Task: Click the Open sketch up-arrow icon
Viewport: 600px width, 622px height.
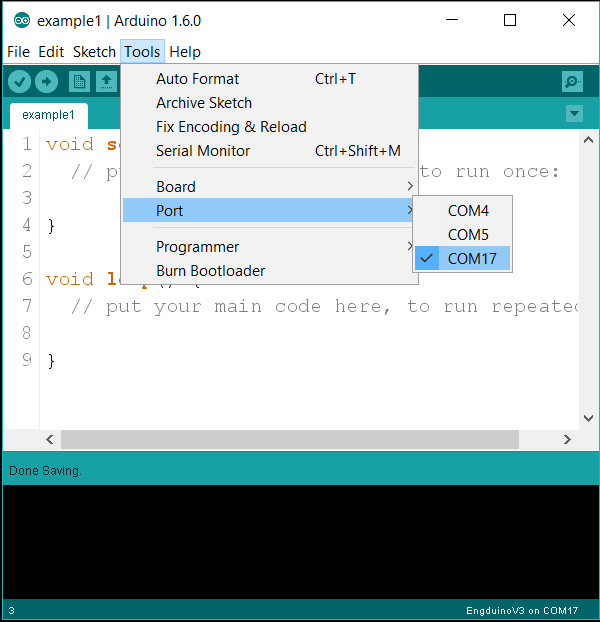Action: pyautogui.click(x=106, y=82)
